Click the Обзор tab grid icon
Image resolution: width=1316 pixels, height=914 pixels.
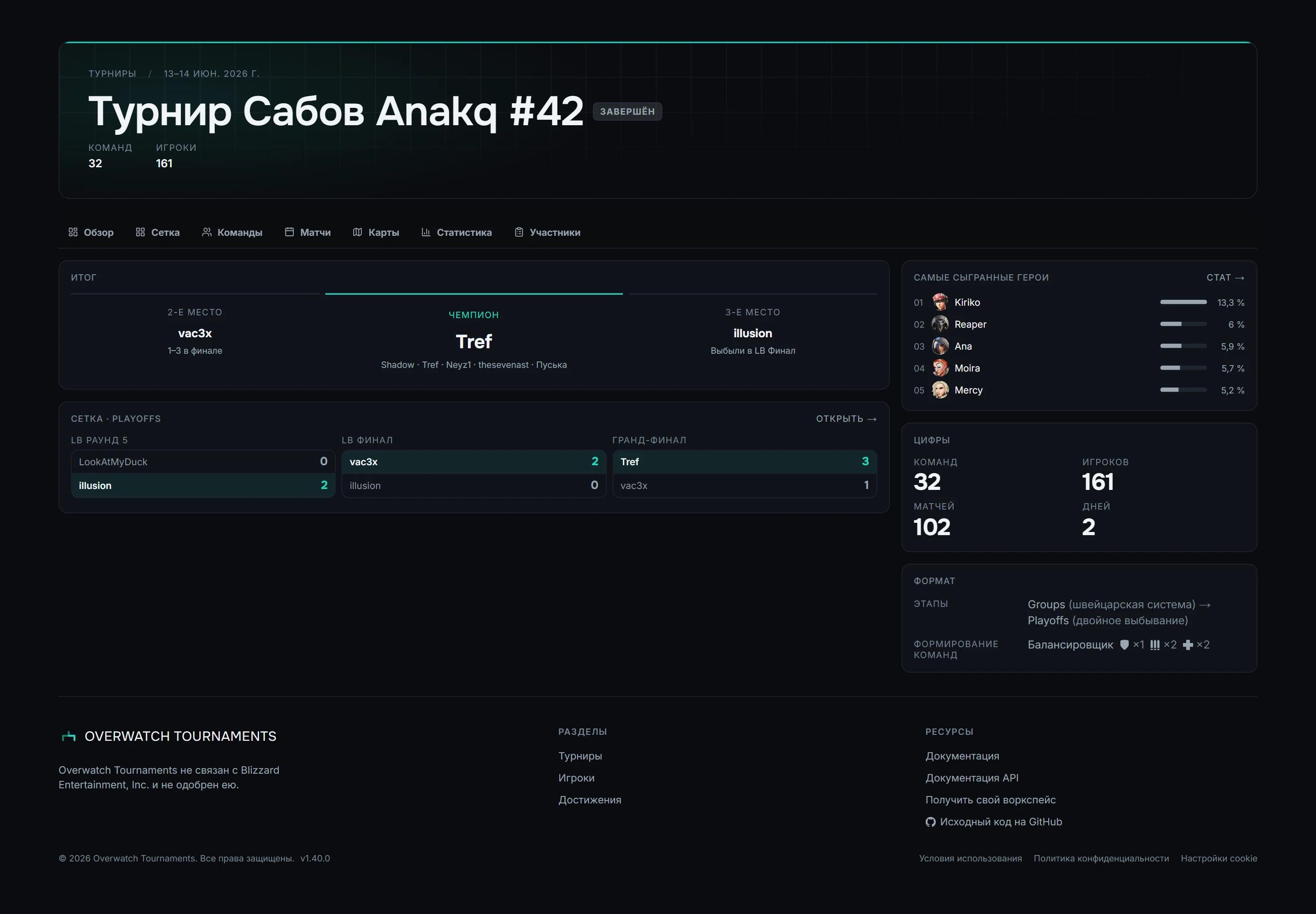[73, 232]
